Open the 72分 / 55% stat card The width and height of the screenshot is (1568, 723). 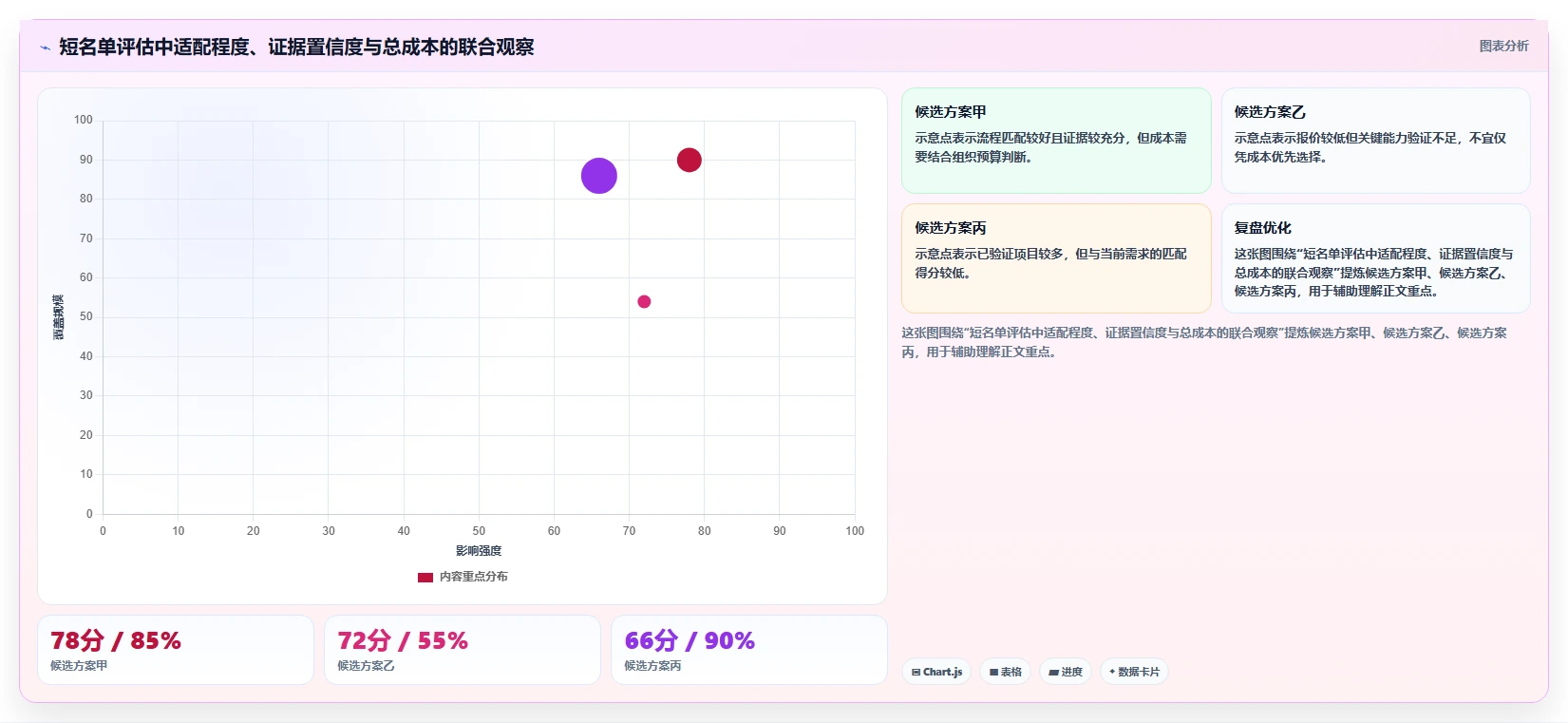click(x=463, y=650)
